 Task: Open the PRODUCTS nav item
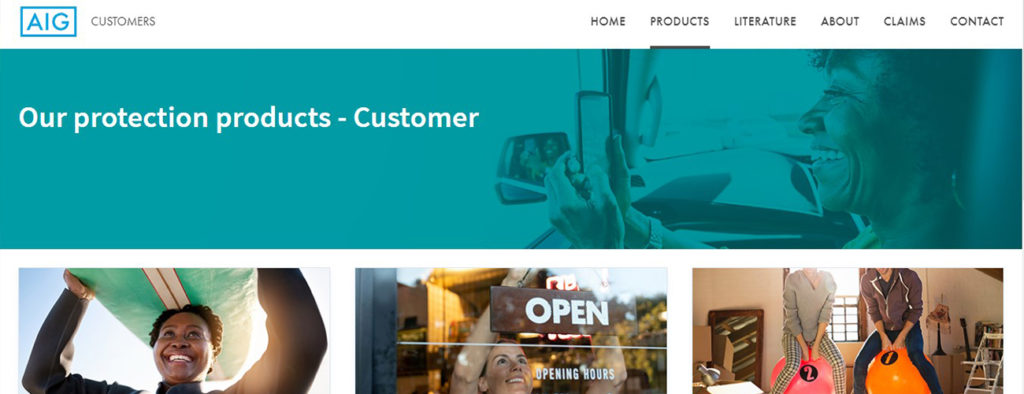tap(679, 22)
